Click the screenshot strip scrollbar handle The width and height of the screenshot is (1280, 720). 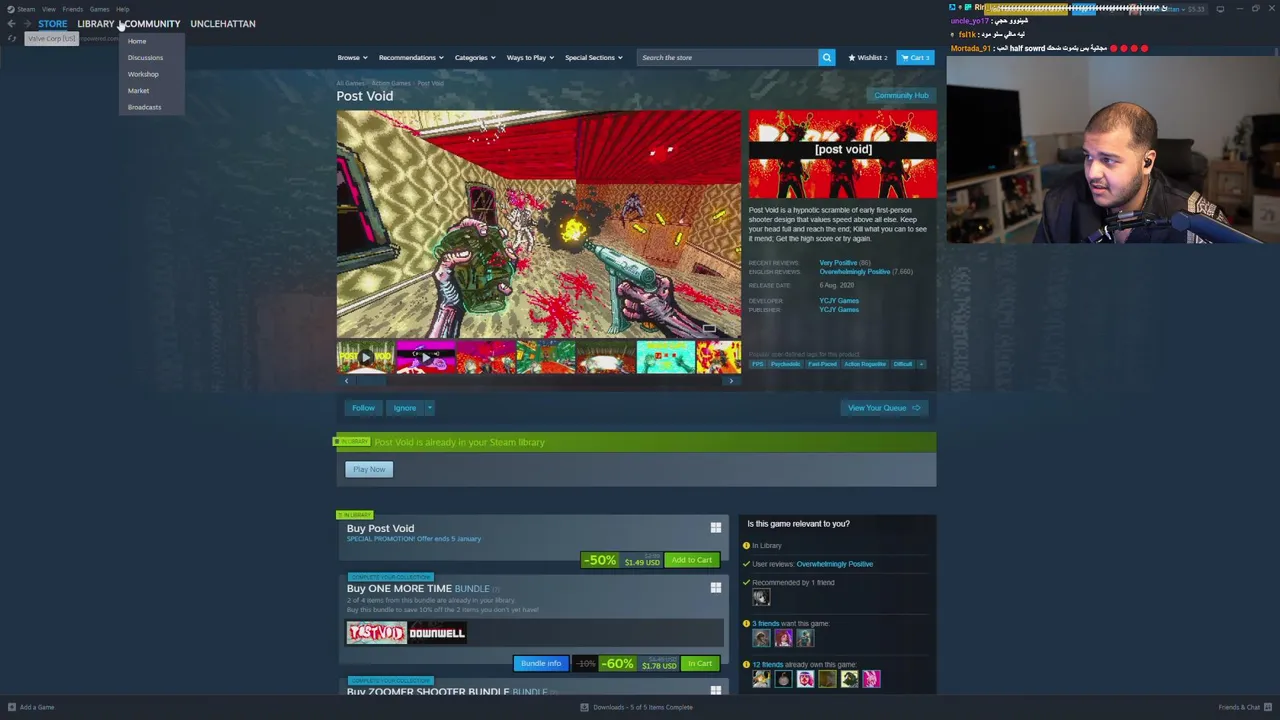[371, 380]
